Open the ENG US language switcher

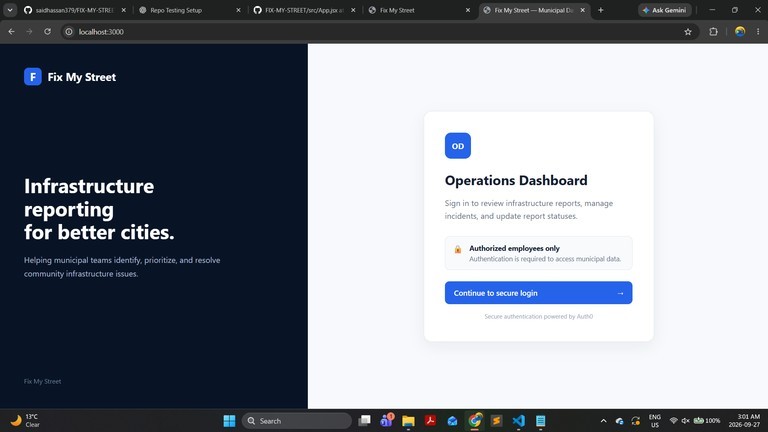coord(655,421)
